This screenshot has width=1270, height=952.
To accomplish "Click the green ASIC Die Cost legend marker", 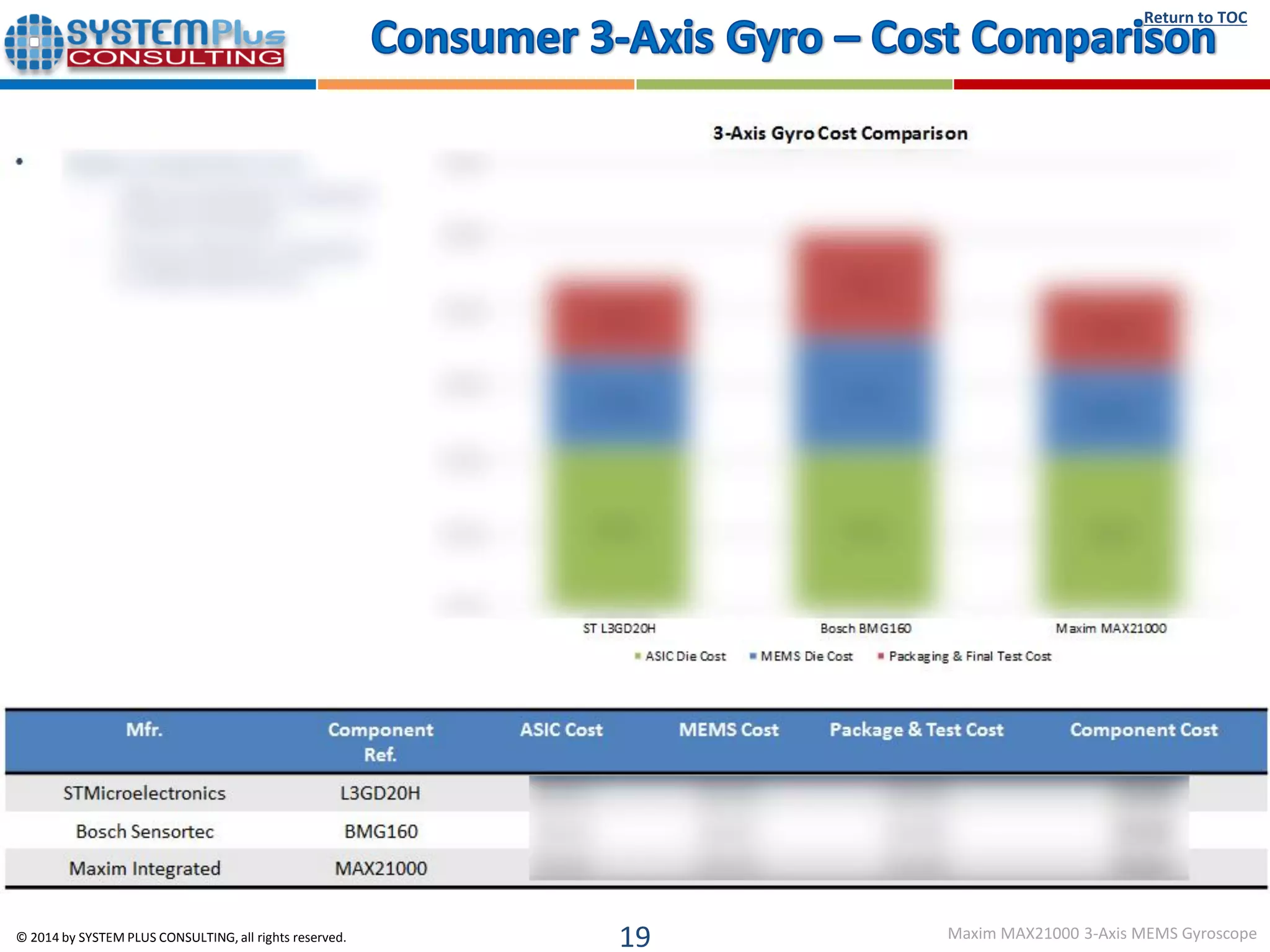I will pyautogui.click(x=637, y=656).
